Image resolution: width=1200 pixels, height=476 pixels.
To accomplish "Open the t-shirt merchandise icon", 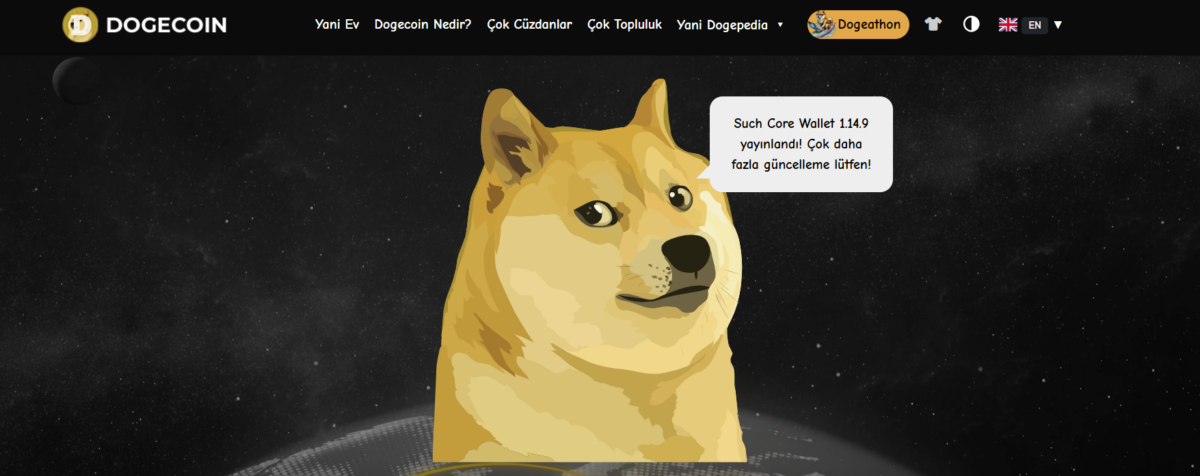I will pos(933,24).
